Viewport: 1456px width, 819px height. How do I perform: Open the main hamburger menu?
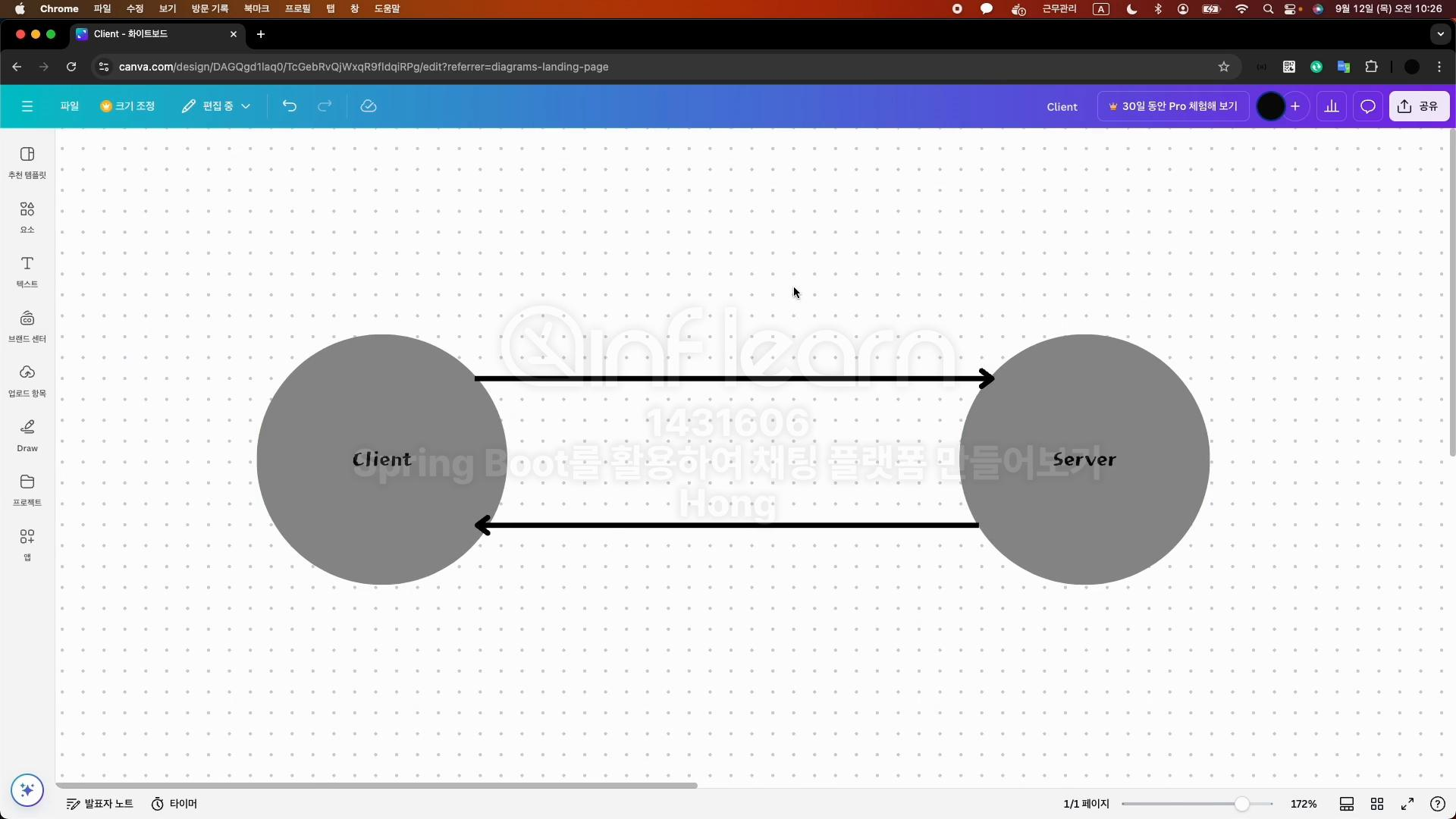[27, 106]
